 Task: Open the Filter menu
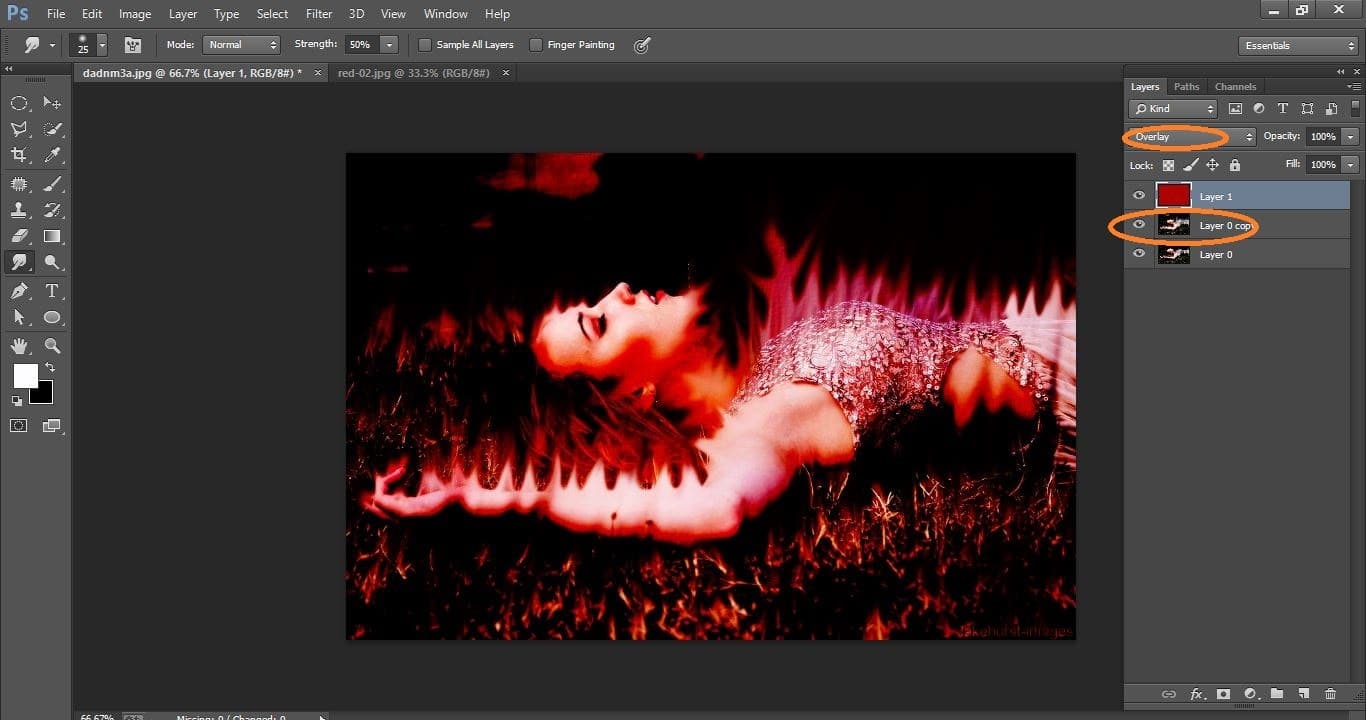pos(319,14)
